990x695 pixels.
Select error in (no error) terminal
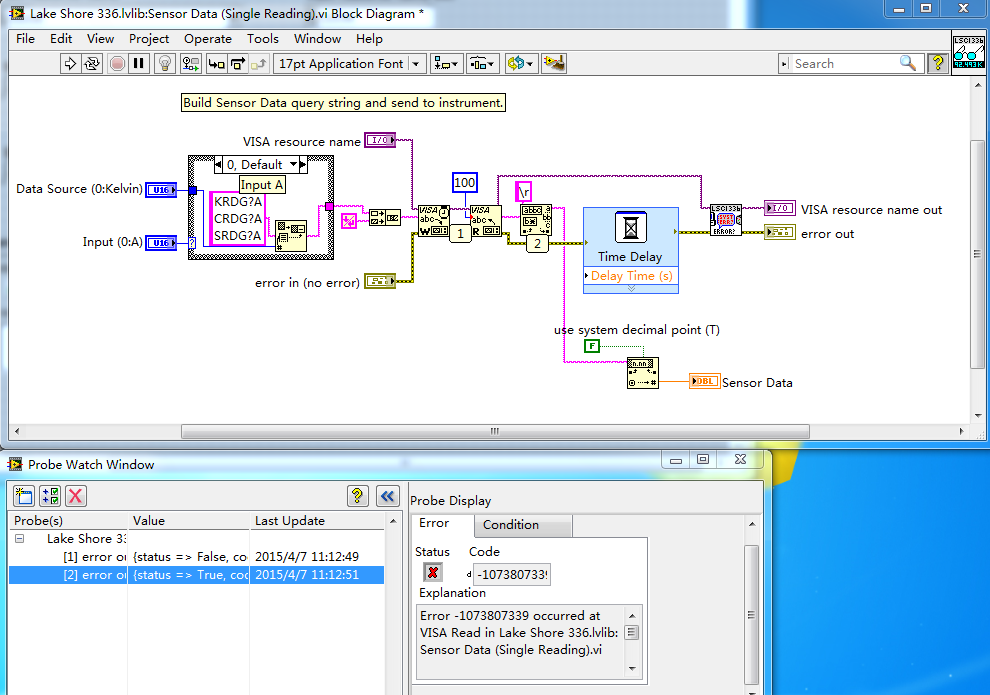click(x=380, y=281)
